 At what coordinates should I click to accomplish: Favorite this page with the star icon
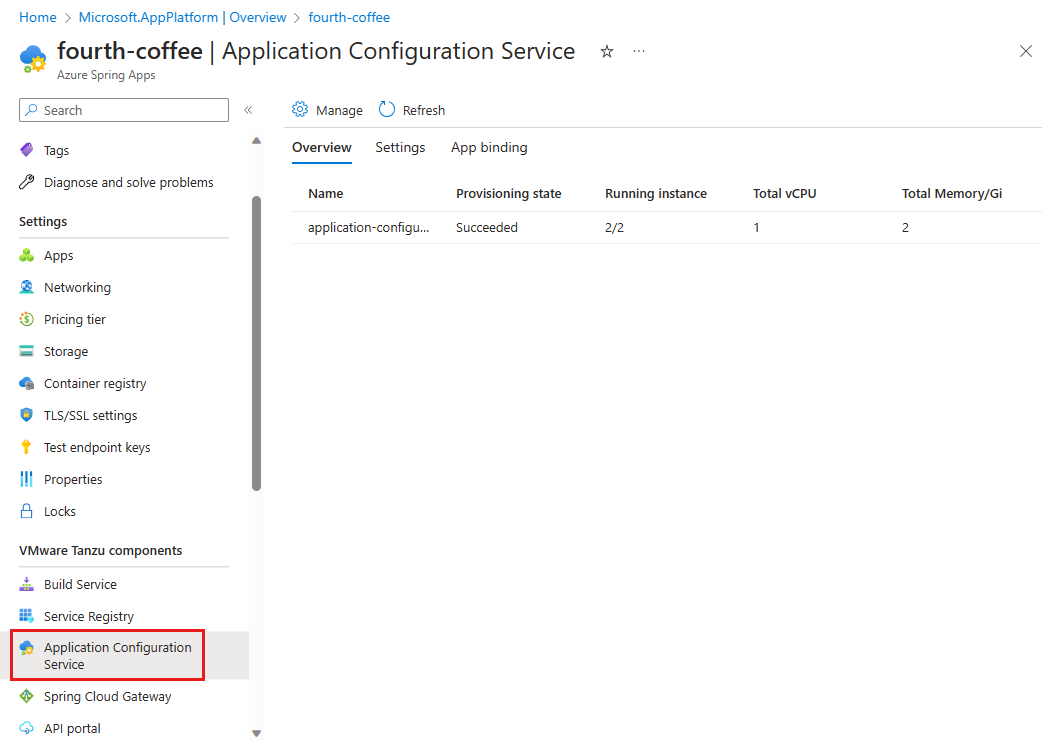tap(607, 52)
